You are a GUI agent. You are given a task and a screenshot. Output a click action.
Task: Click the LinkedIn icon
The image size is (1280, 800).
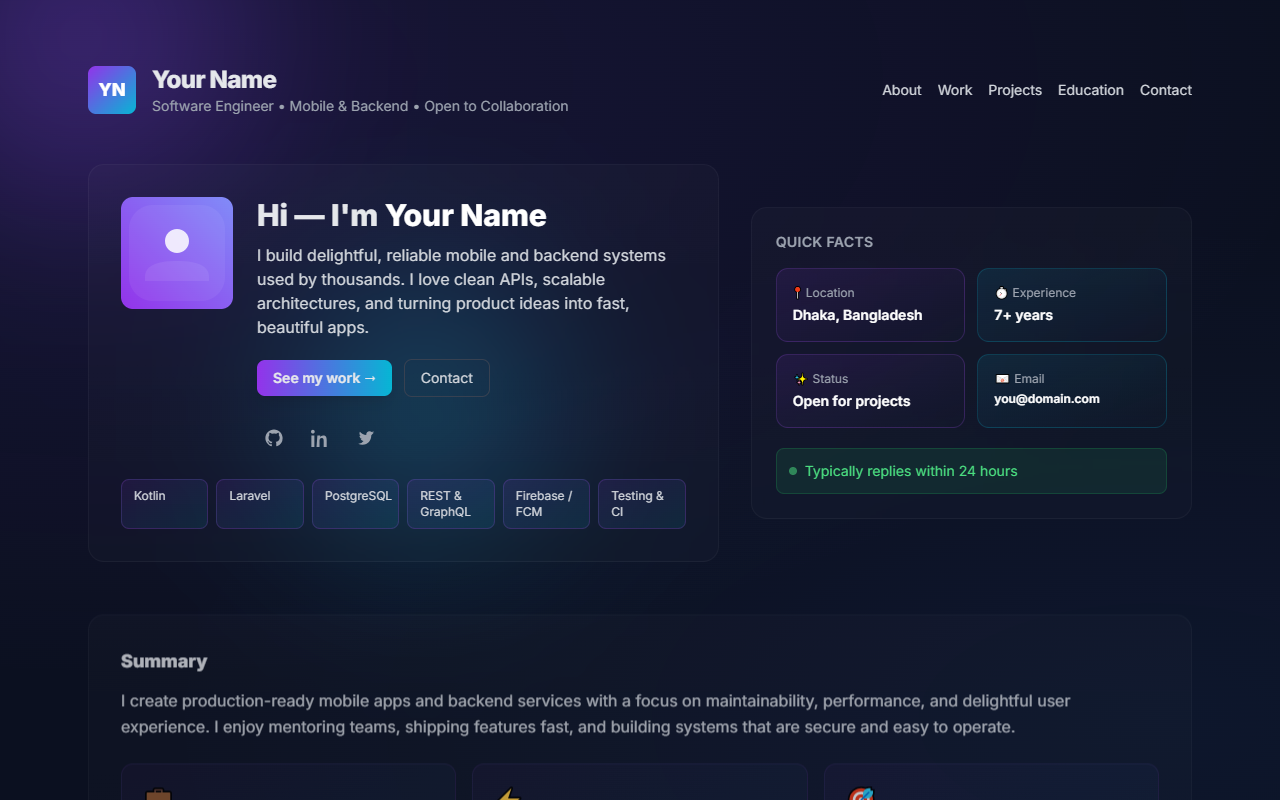pyautogui.click(x=319, y=437)
